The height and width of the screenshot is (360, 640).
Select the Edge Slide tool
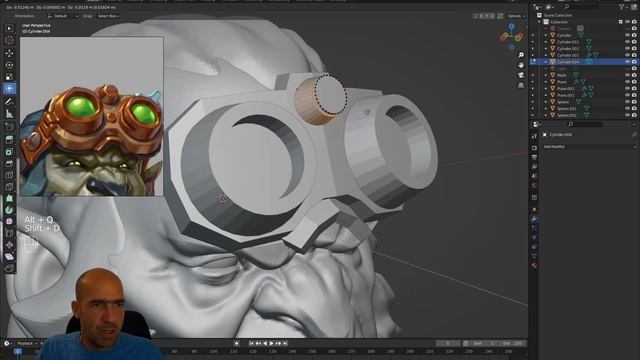coord(9,233)
